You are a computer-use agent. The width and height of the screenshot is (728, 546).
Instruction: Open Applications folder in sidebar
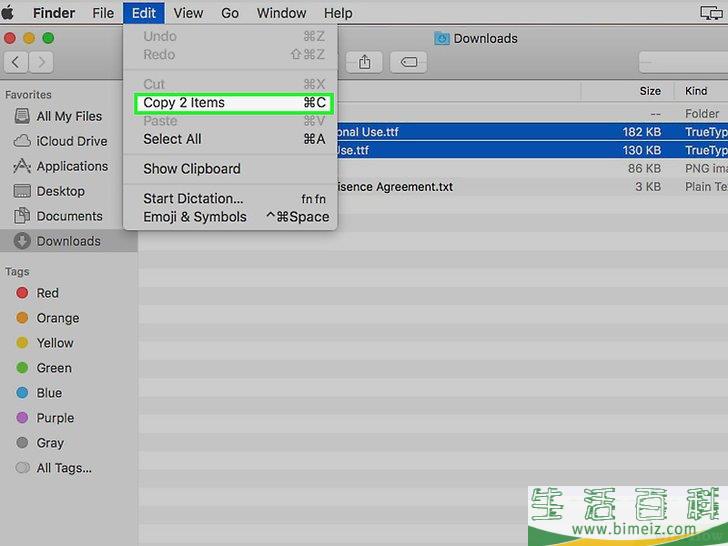(x=72, y=166)
